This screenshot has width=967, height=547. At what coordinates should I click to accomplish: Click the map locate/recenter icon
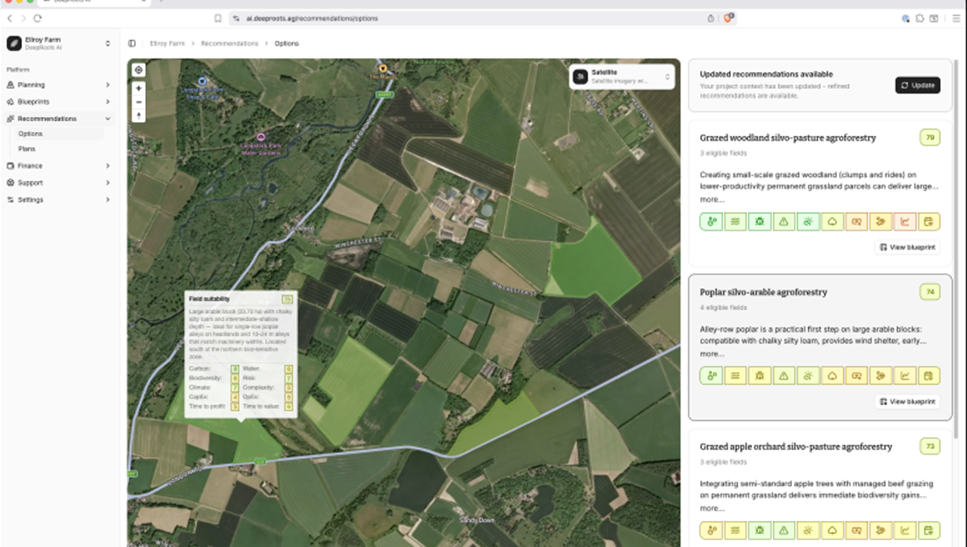point(139,70)
